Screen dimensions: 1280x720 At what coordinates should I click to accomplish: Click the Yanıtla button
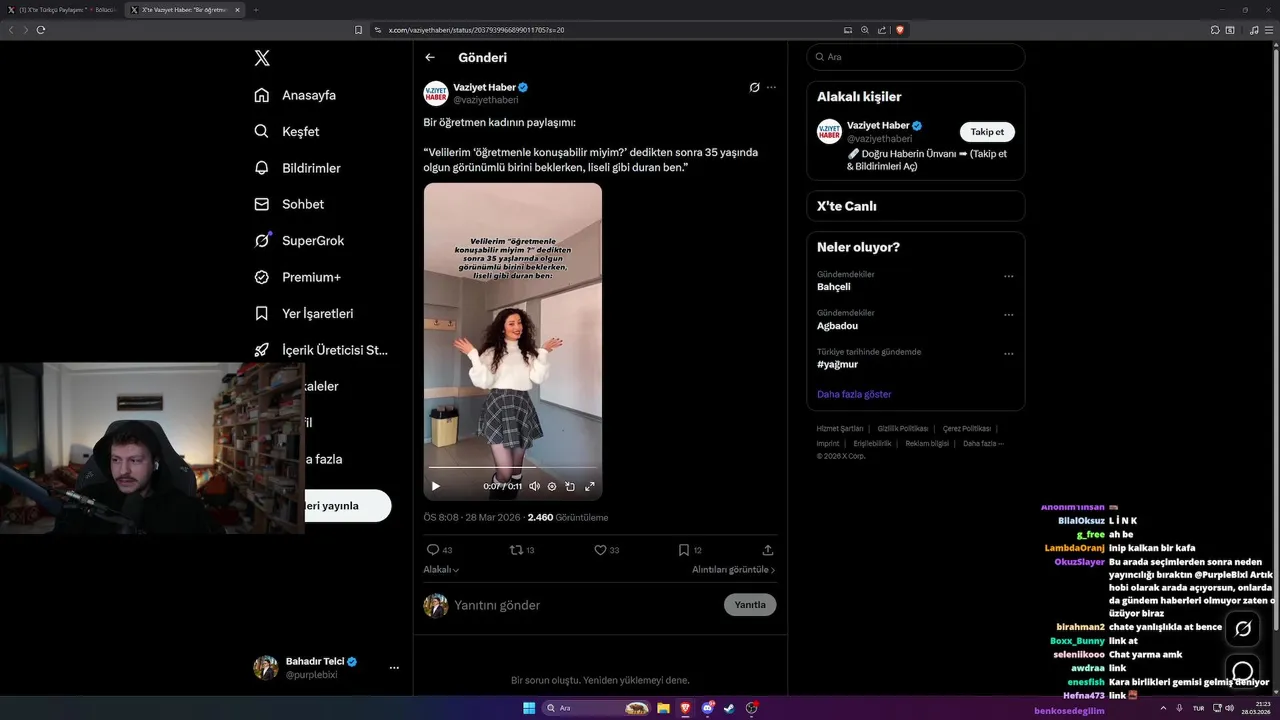(x=750, y=605)
